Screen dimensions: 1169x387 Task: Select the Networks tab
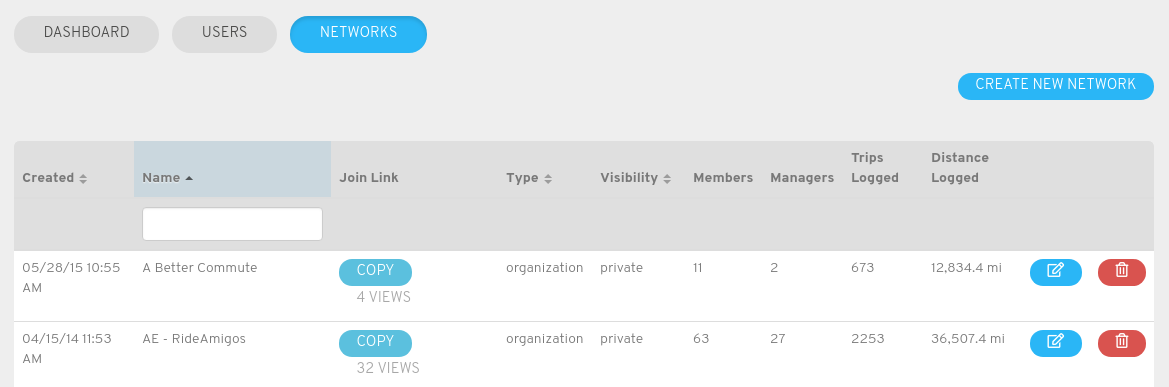(359, 34)
